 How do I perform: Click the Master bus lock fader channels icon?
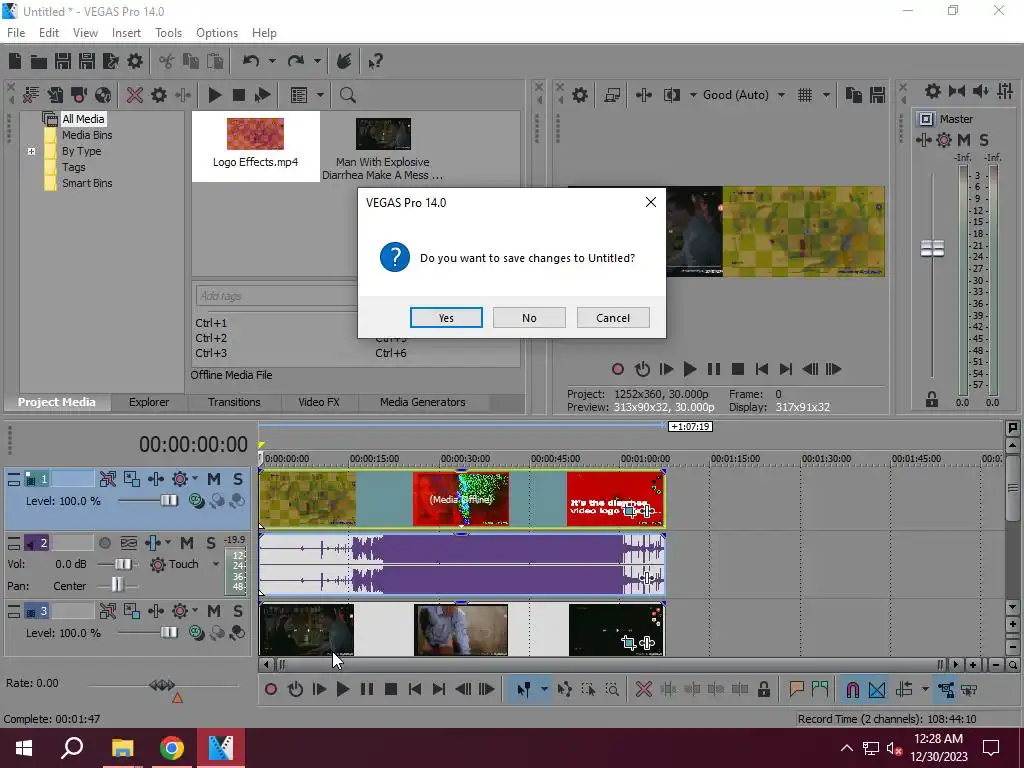click(932, 399)
